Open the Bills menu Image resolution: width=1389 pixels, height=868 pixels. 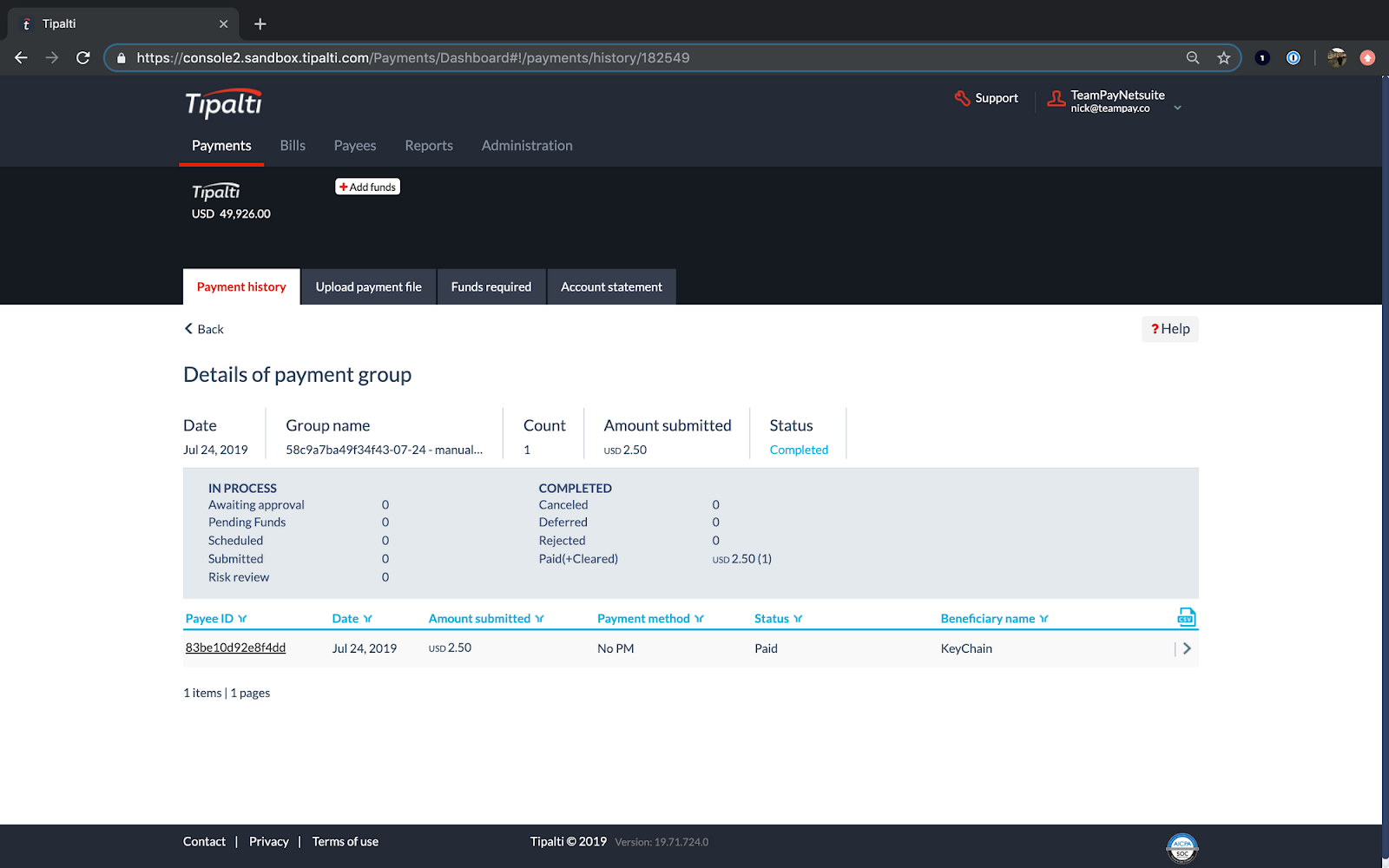(293, 146)
